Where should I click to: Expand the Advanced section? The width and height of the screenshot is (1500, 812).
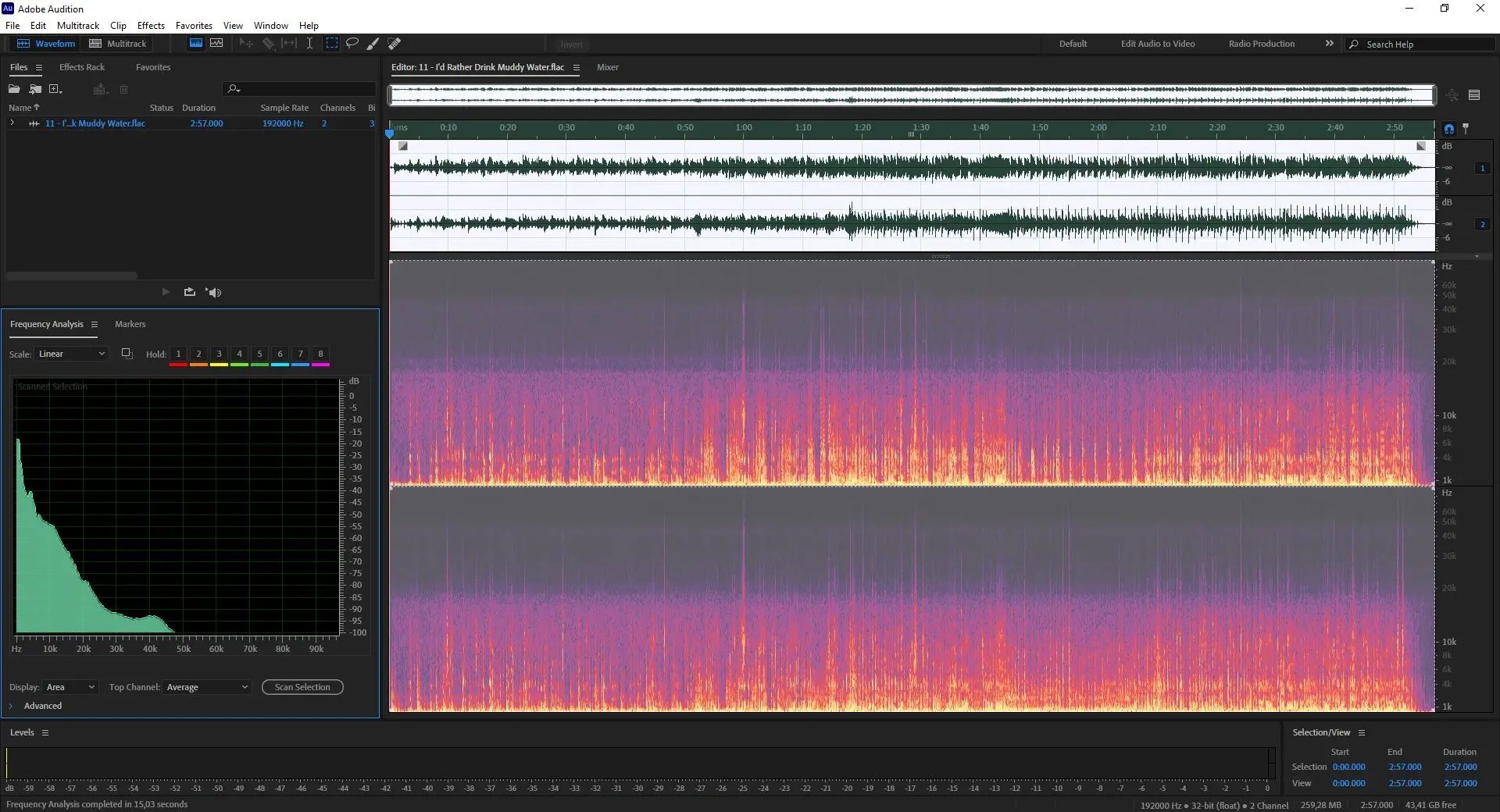pyautogui.click(x=11, y=707)
